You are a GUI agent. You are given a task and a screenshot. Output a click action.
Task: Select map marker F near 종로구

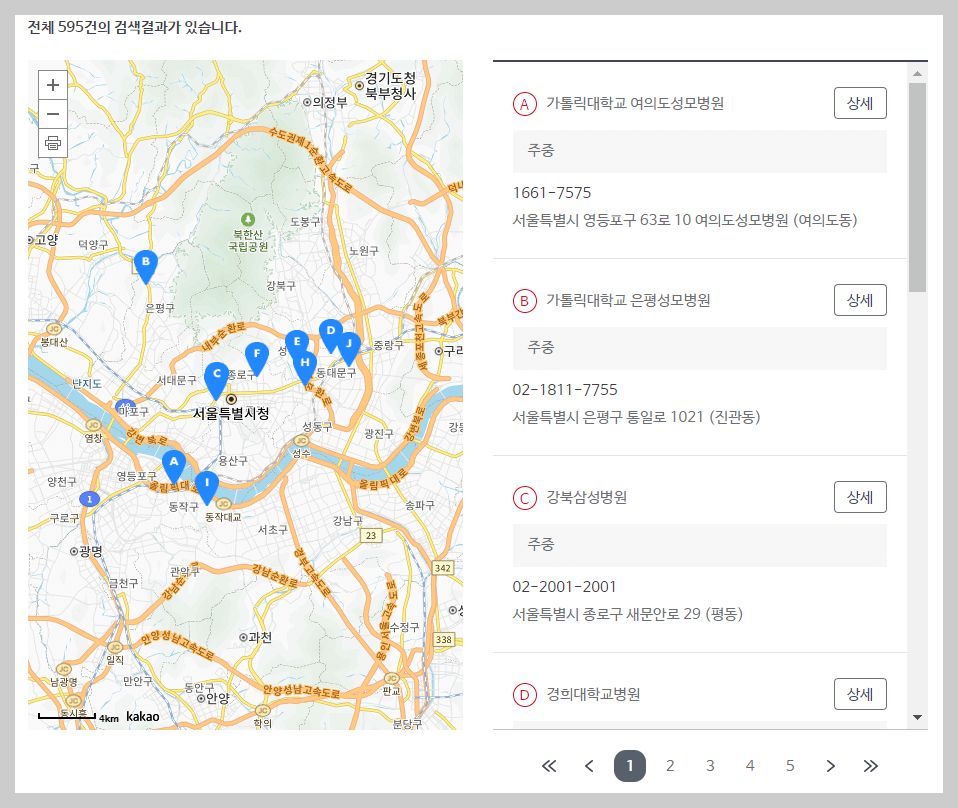click(256, 354)
